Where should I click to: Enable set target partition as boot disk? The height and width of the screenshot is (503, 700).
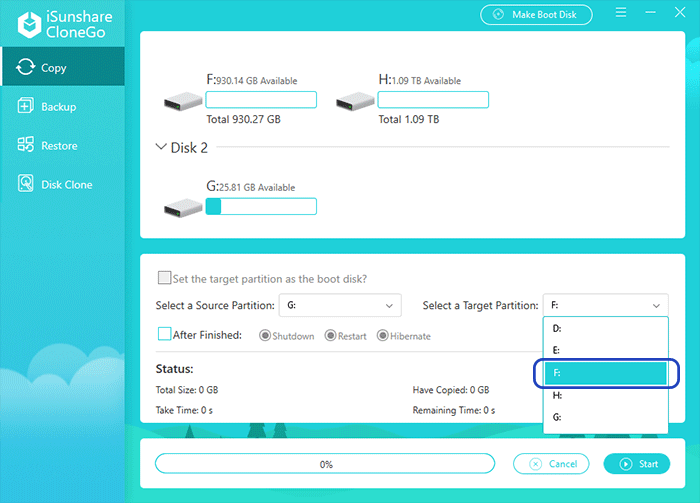164,278
